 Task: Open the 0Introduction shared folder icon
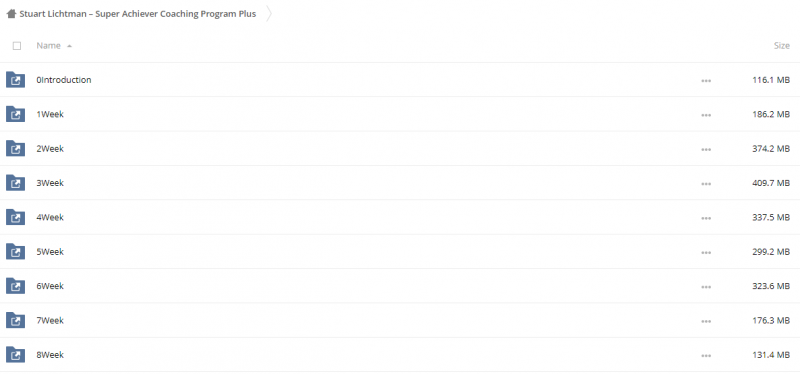tap(15, 80)
